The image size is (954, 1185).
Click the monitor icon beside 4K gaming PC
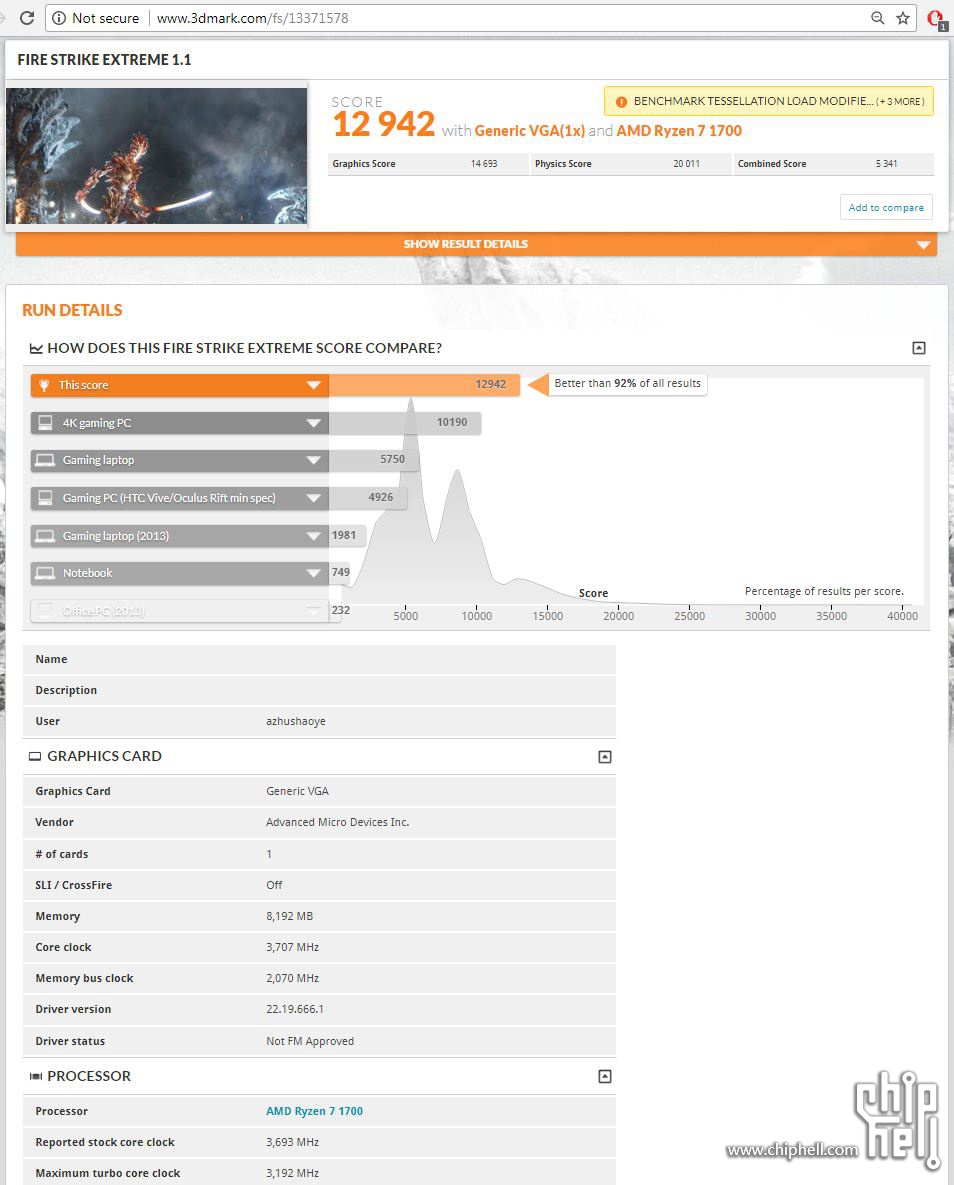[45, 423]
